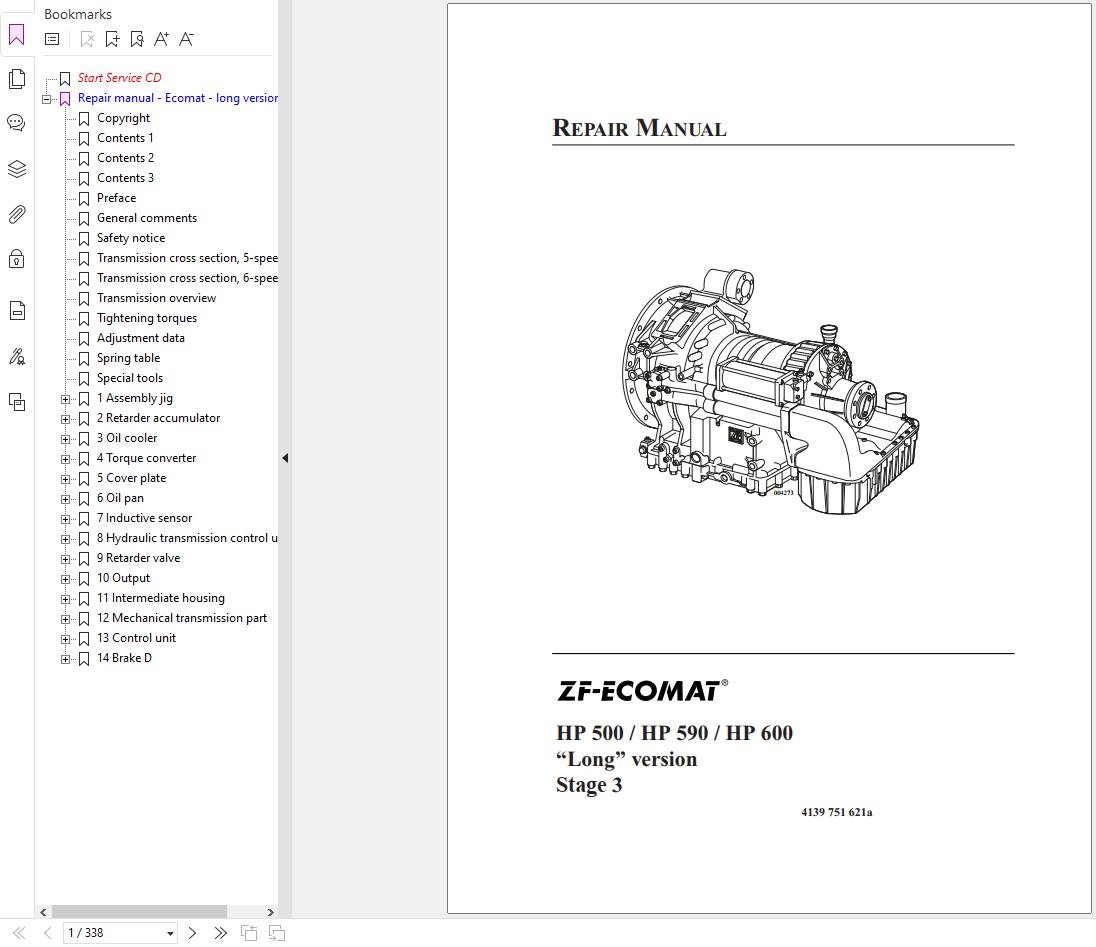Select the Contents 3 bookmark
This screenshot has height=947, width=1096.
[125, 178]
